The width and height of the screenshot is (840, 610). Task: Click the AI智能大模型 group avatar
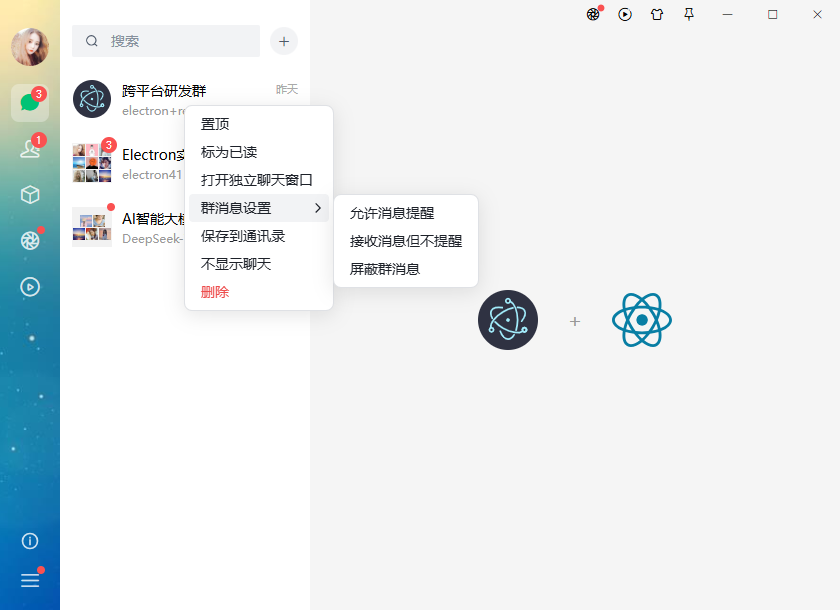coord(92,227)
